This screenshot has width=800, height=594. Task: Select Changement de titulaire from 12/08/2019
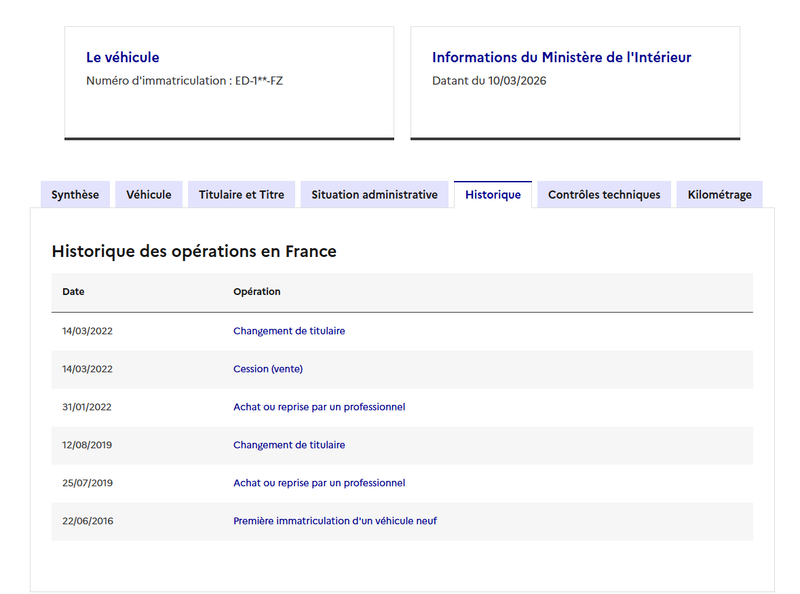point(289,445)
